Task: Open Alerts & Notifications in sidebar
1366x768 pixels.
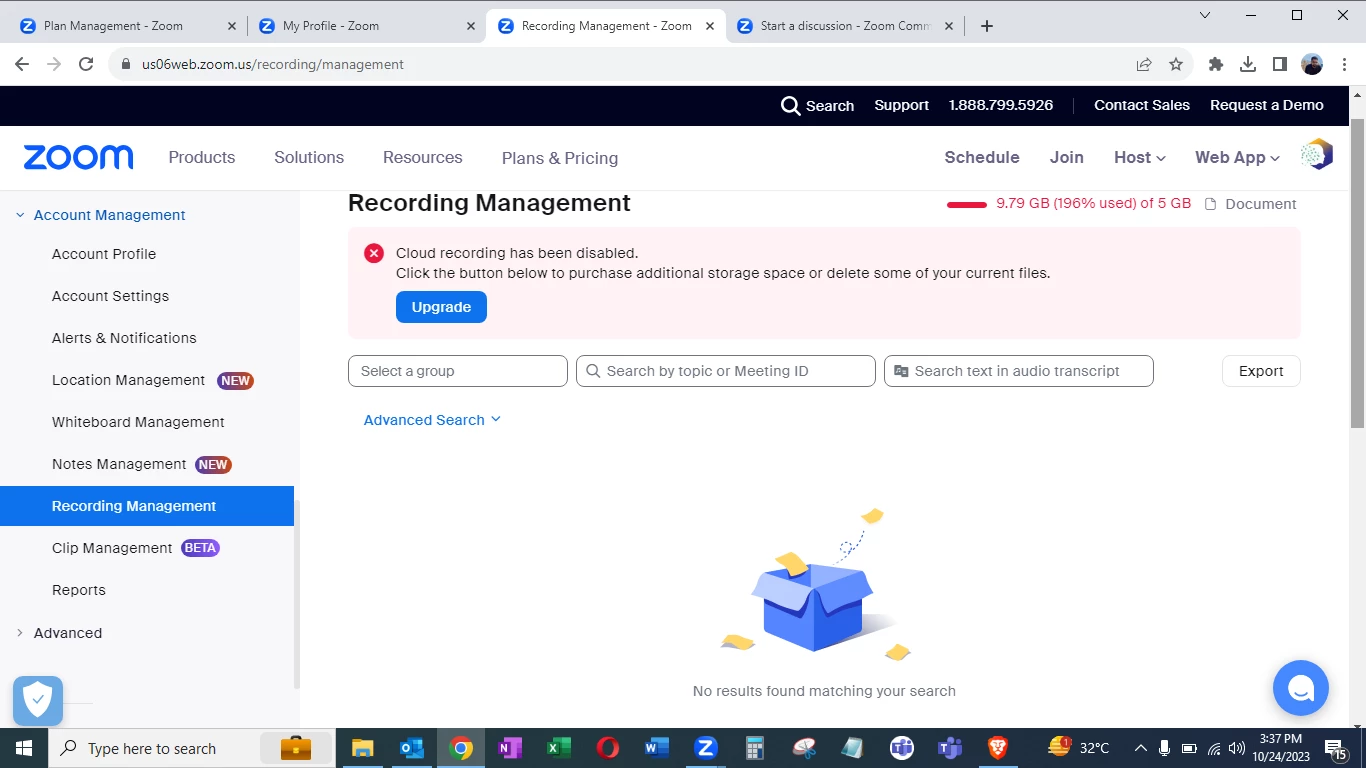Action: [124, 338]
